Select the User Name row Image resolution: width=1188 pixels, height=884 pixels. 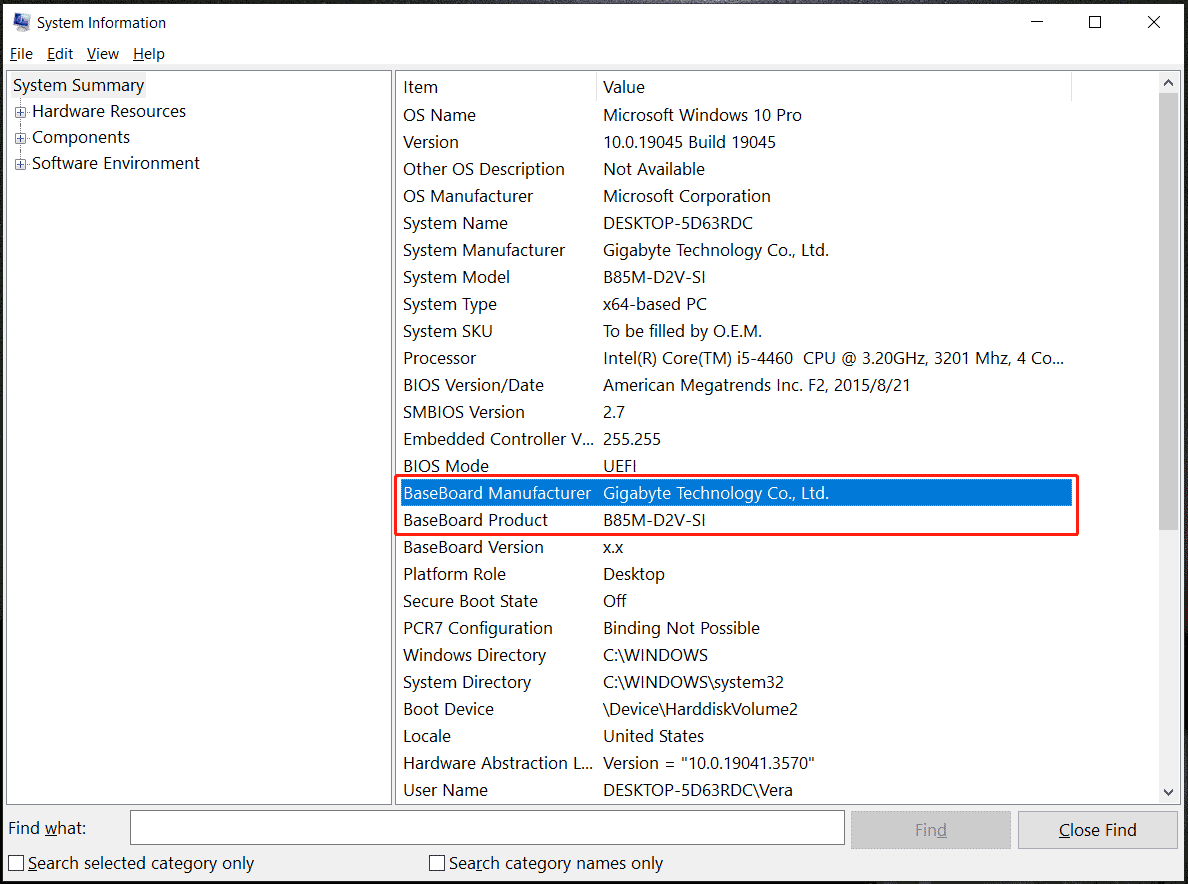click(x=736, y=790)
